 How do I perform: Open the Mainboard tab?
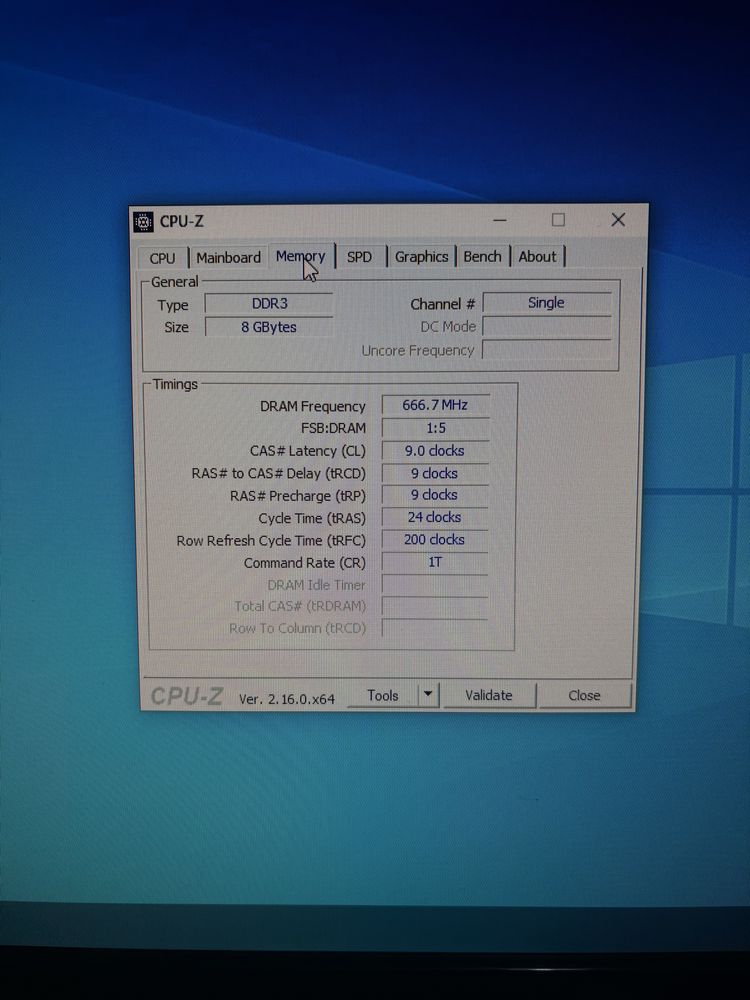[x=228, y=258]
